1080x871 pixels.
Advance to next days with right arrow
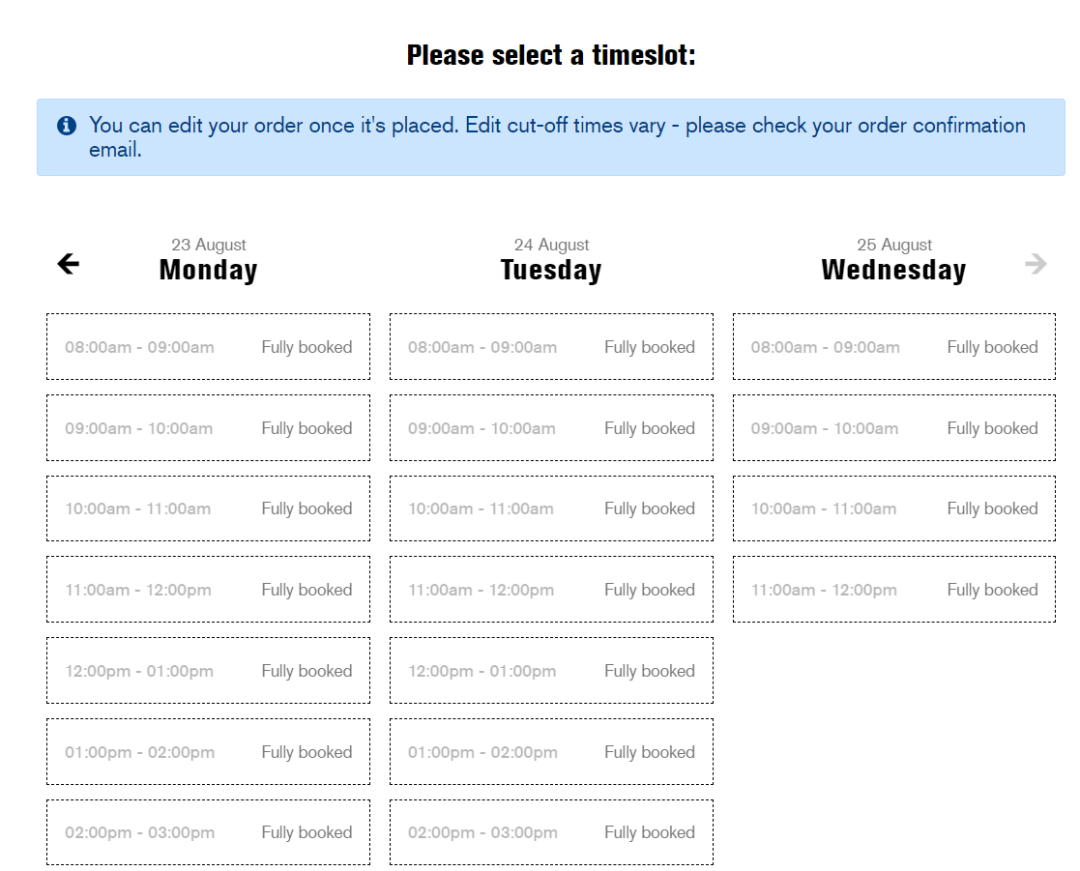pyautogui.click(x=1036, y=264)
